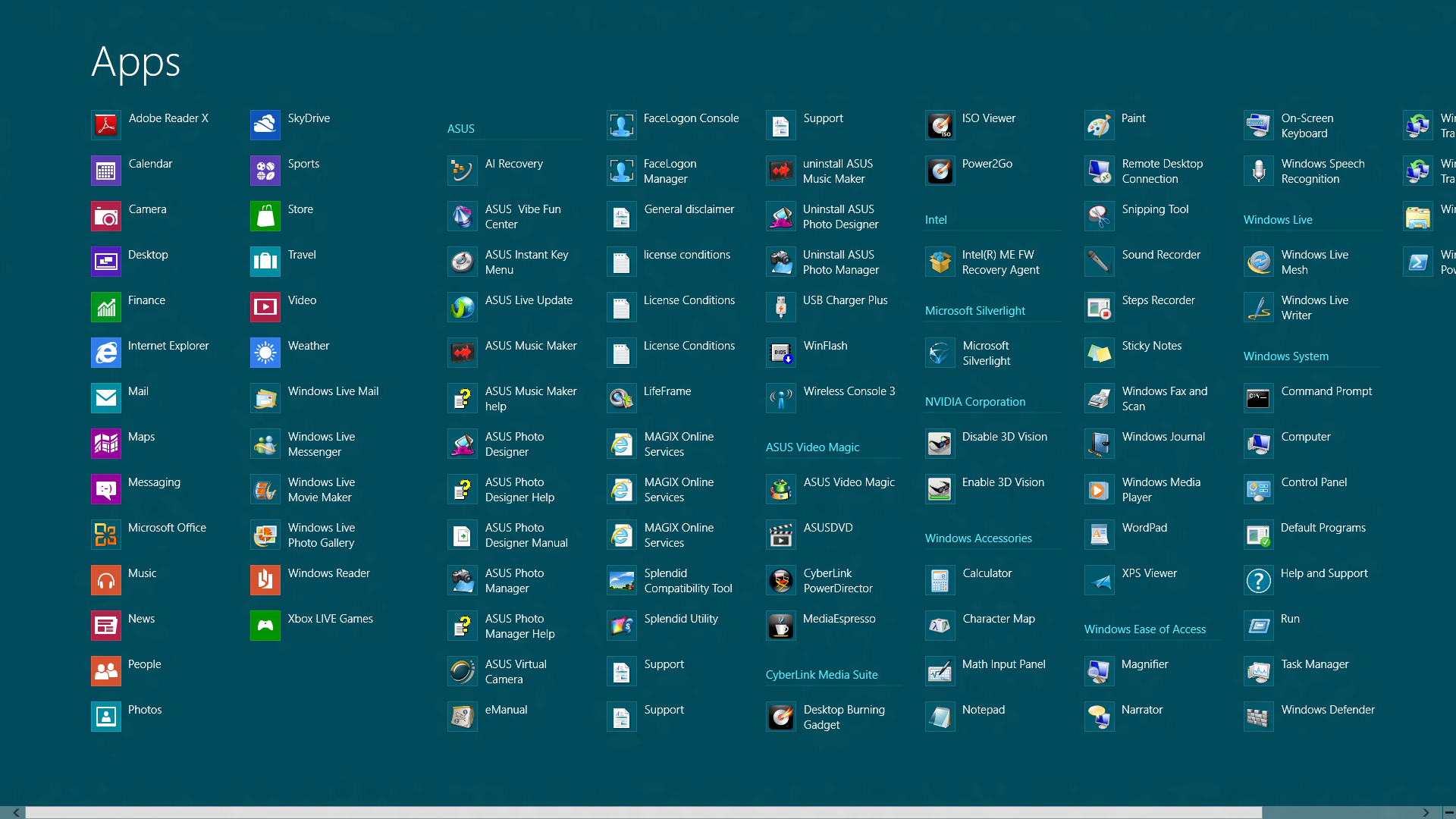Expand Windows Accessories section
This screenshot has width=1456, height=819.
[x=978, y=538]
